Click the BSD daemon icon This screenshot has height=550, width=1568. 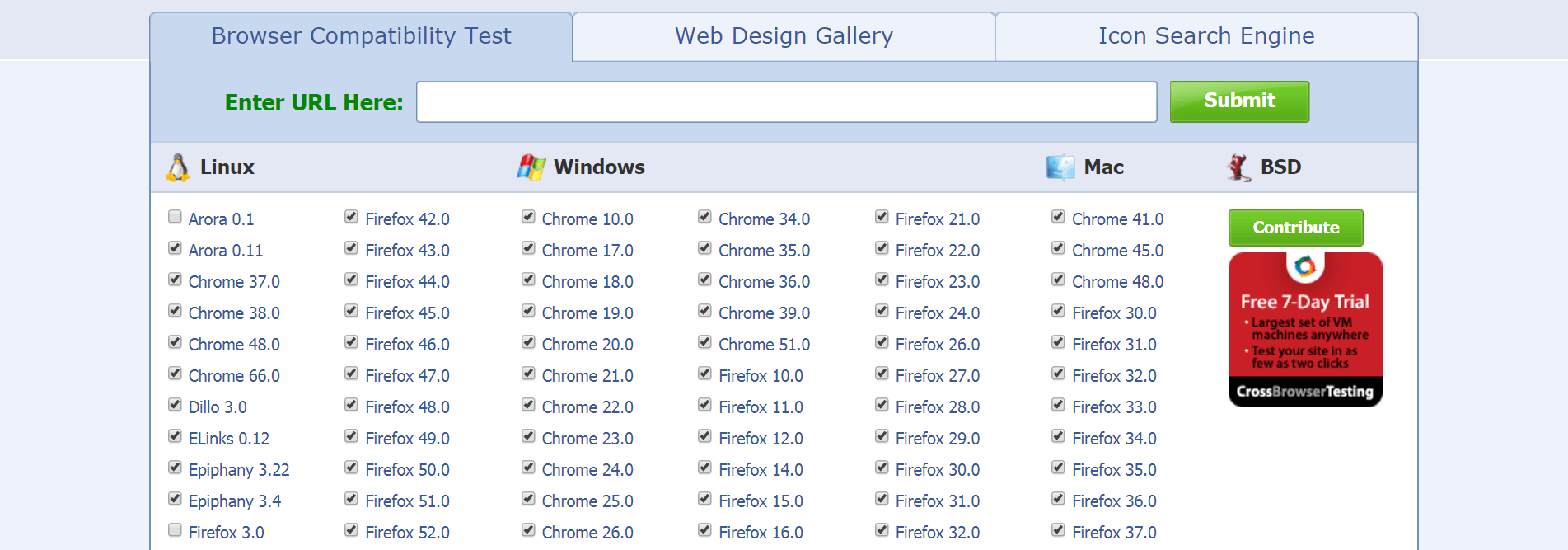tap(1238, 167)
